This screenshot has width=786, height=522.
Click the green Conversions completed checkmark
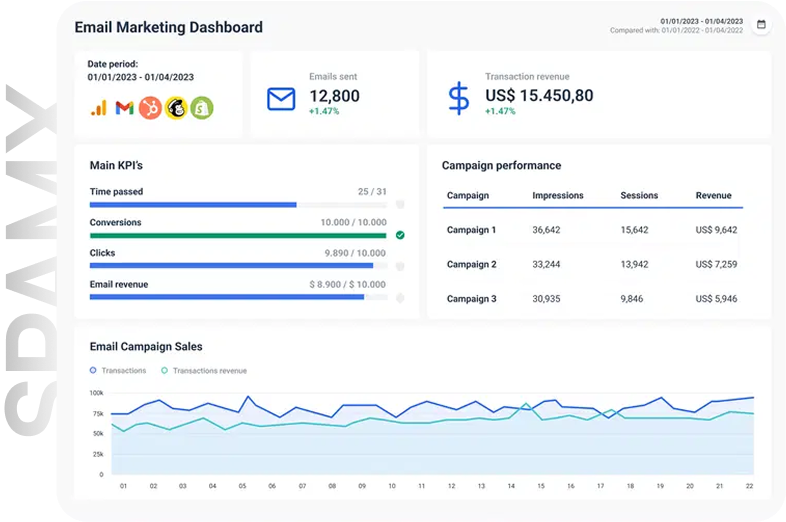pyautogui.click(x=400, y=235)
